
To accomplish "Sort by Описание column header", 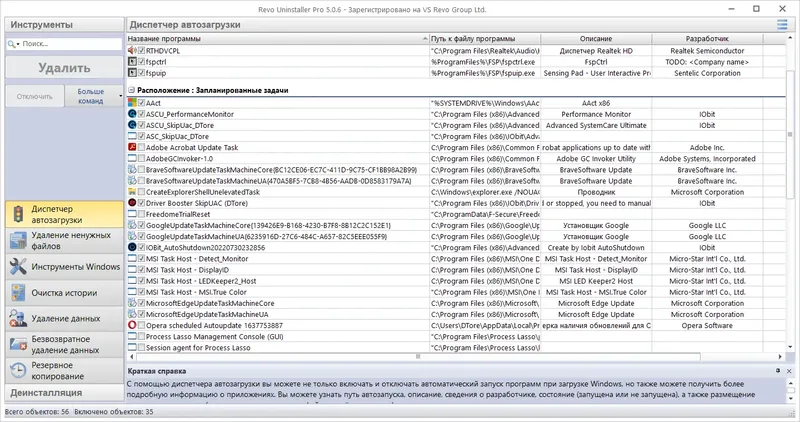I will click(x=596, y=39).
